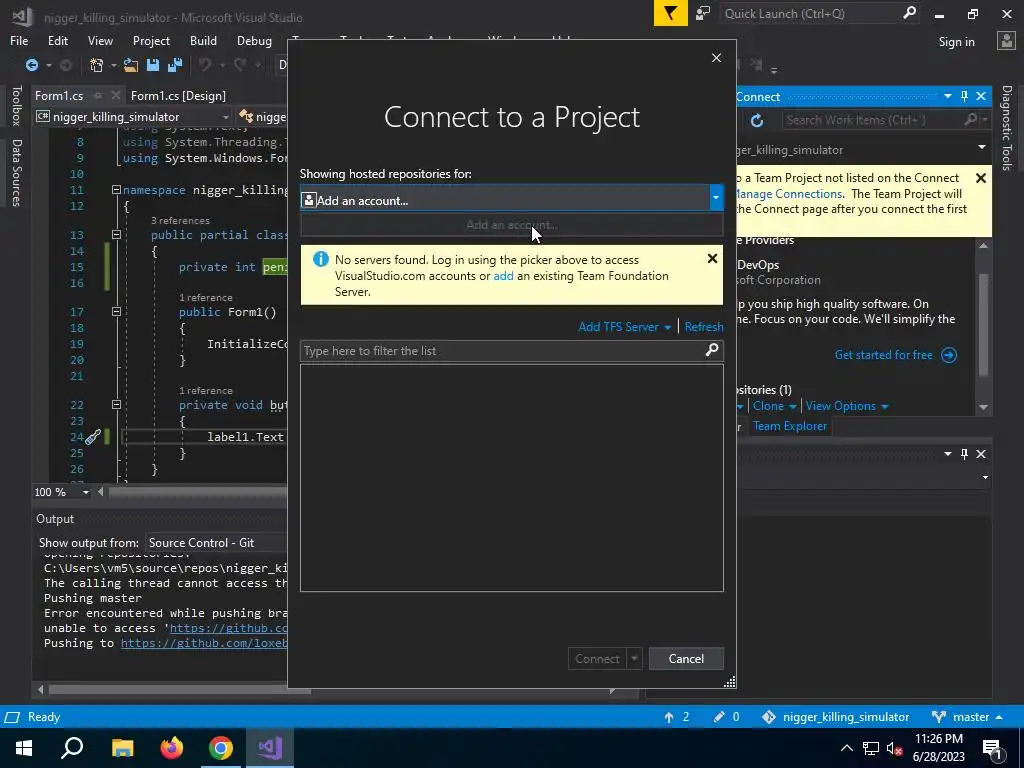
Task: Open the Manage Connections link
Action: pos(788,193)
